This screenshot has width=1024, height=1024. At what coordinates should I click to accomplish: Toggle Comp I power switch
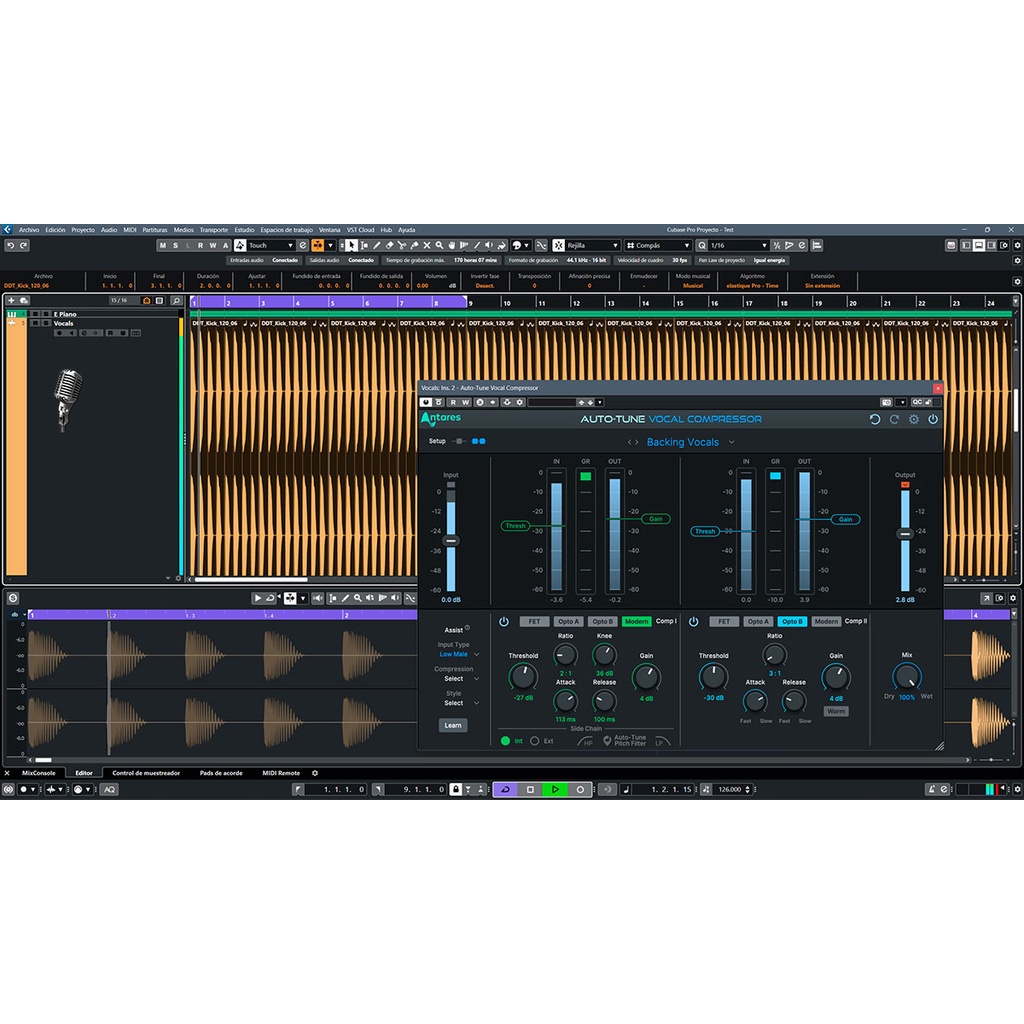pos(504,621)
